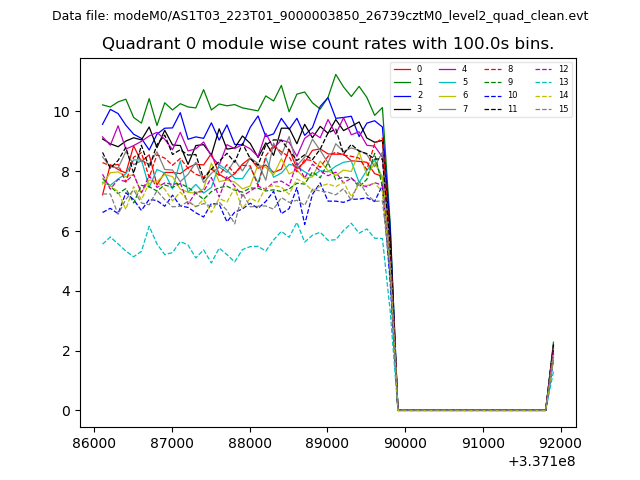
Task: Select the blue solid legend line for module 2
Action: click(x=402, y=95)
